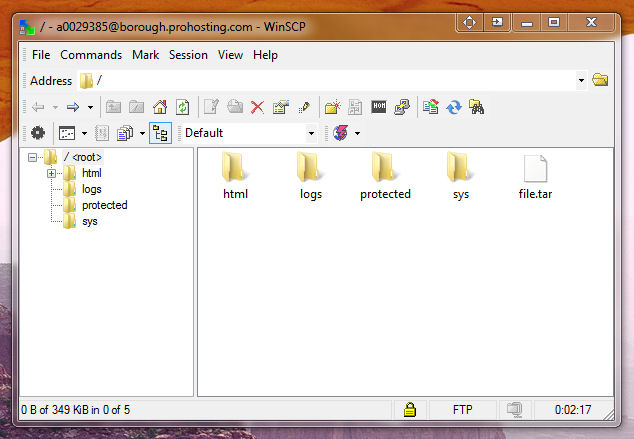Expand the Address path dropdown
The image size is (634, 439).
coord(581,80)
